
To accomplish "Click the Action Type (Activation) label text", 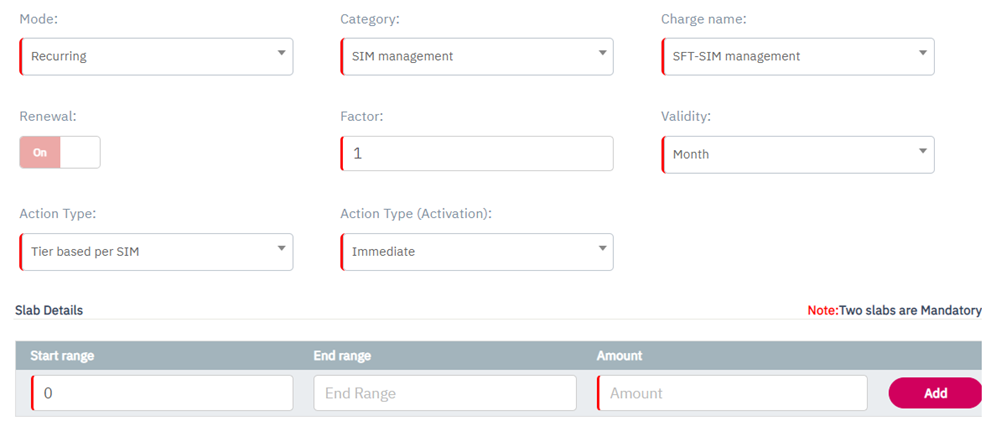I will pyautogui.click(x=416, y=214).
